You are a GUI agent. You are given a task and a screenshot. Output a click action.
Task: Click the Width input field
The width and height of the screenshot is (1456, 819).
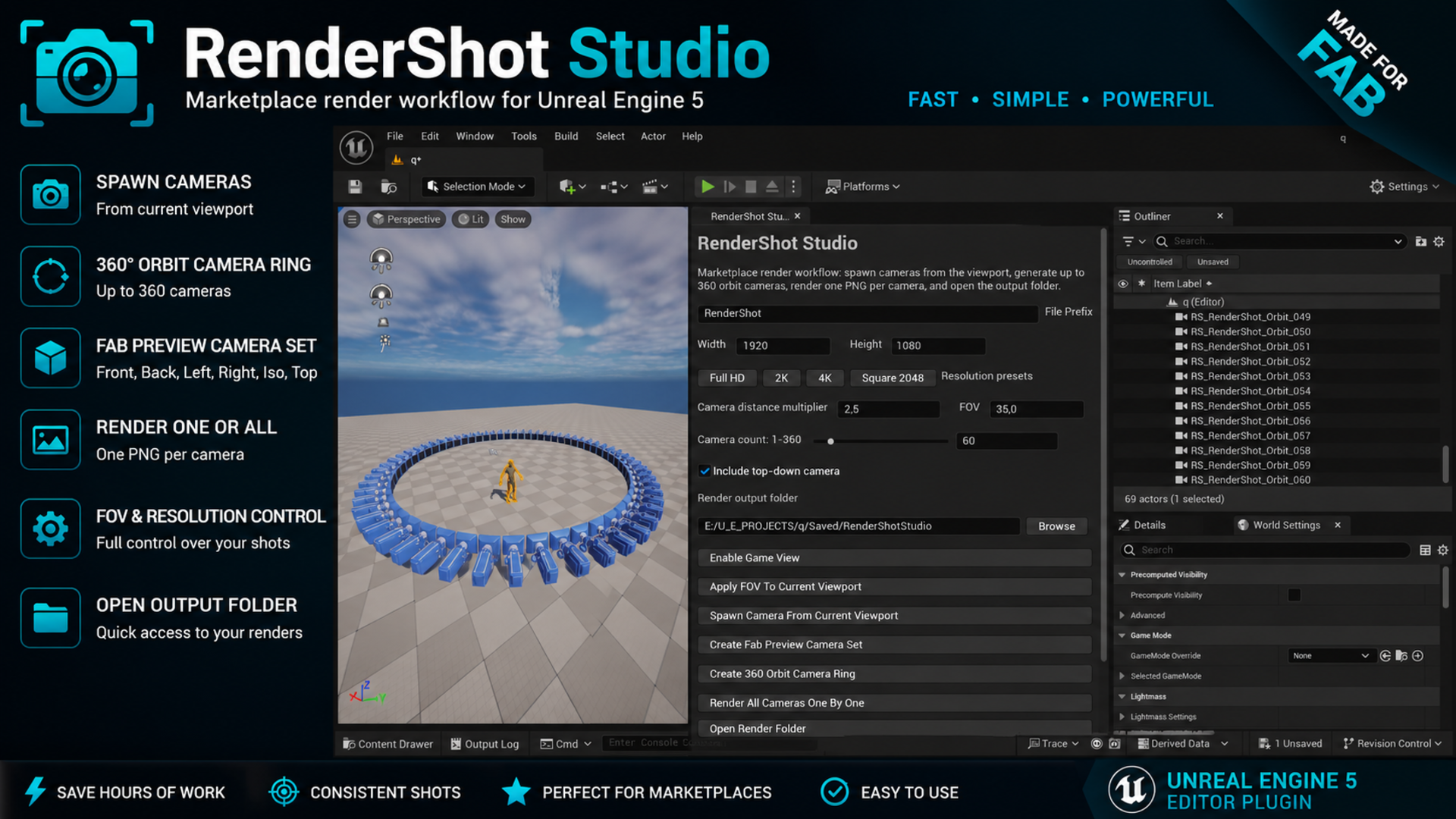783,346
